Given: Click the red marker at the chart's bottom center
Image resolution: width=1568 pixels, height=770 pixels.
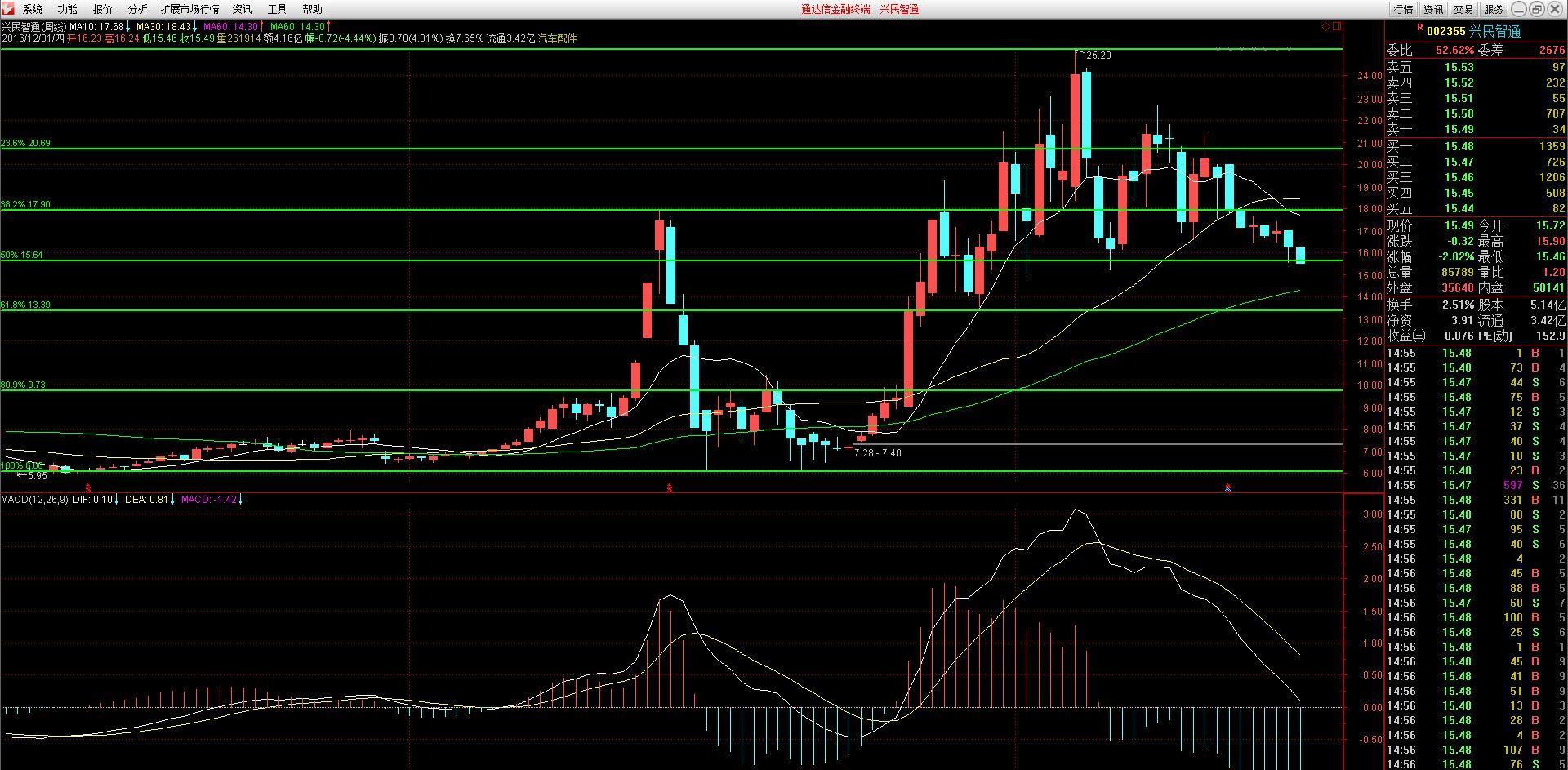Looking at the screenshot, I should (670, 488).
